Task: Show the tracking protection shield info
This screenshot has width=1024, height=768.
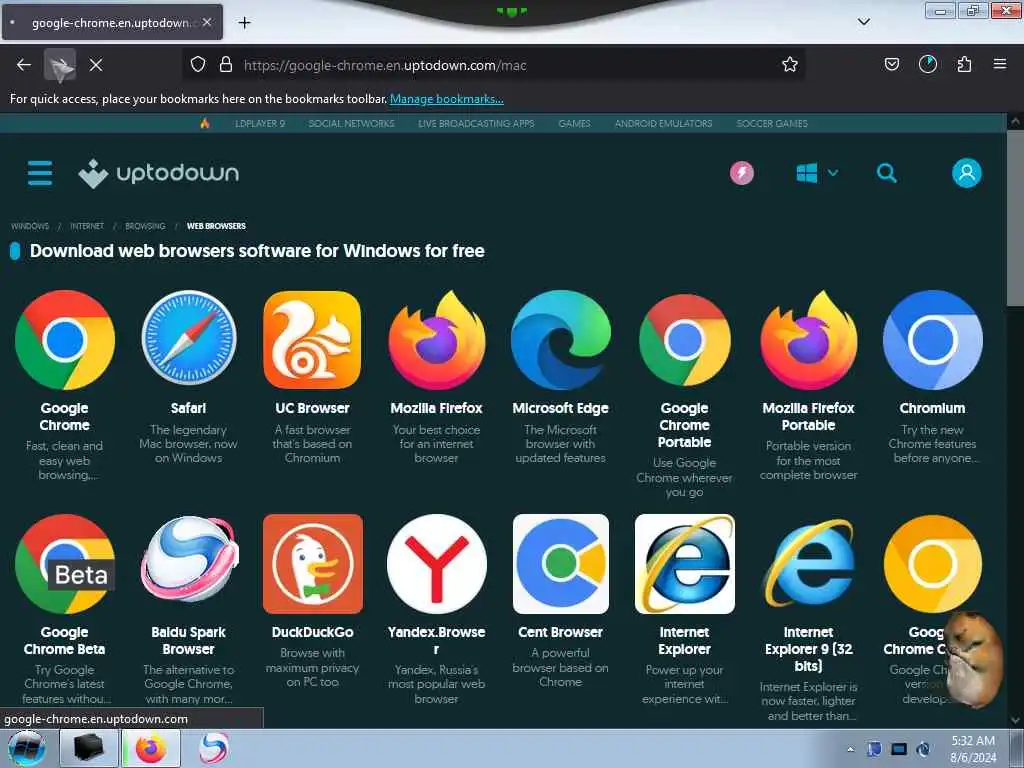Action: (198, 64)
